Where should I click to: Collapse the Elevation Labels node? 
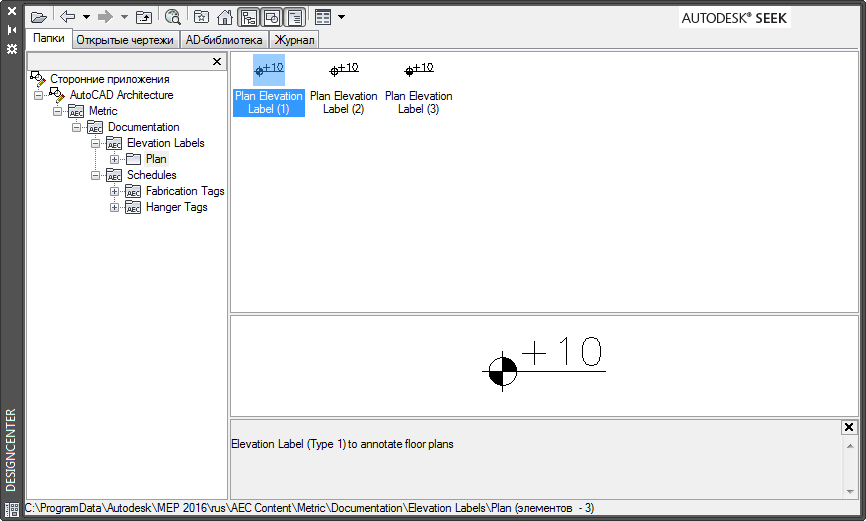coord(96,143)
